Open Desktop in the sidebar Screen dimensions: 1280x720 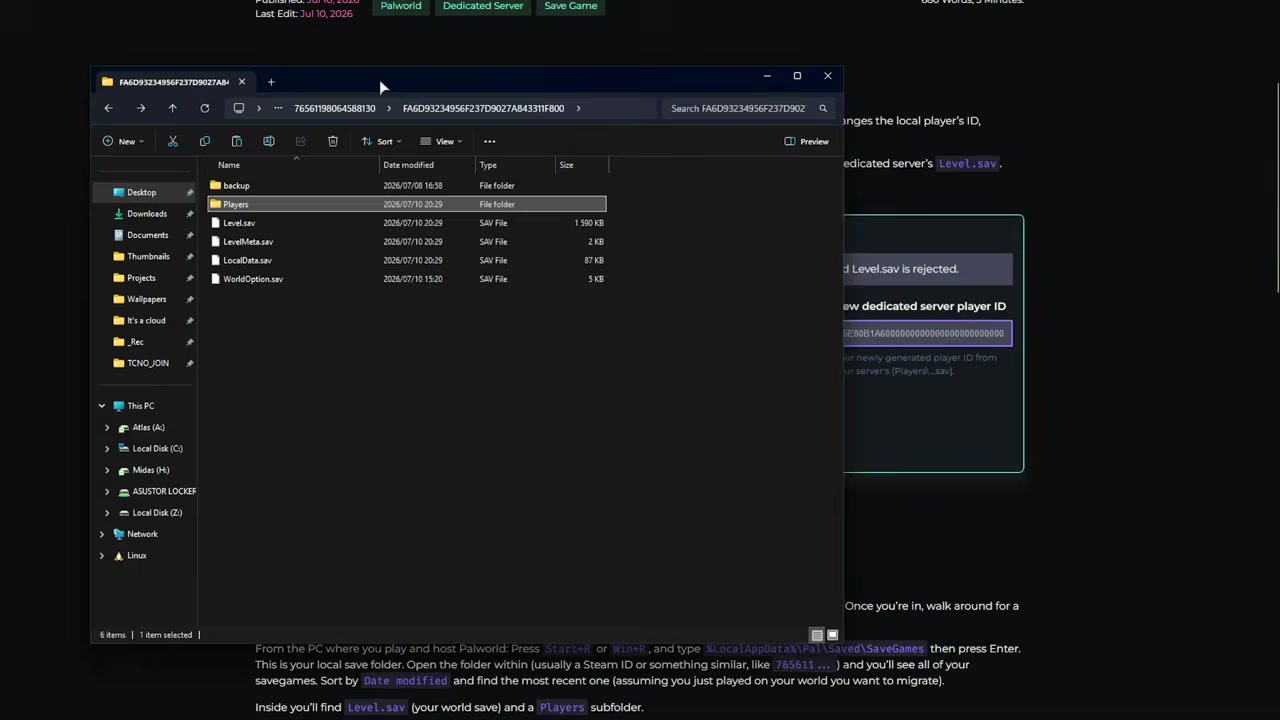[x=141, y=192]
